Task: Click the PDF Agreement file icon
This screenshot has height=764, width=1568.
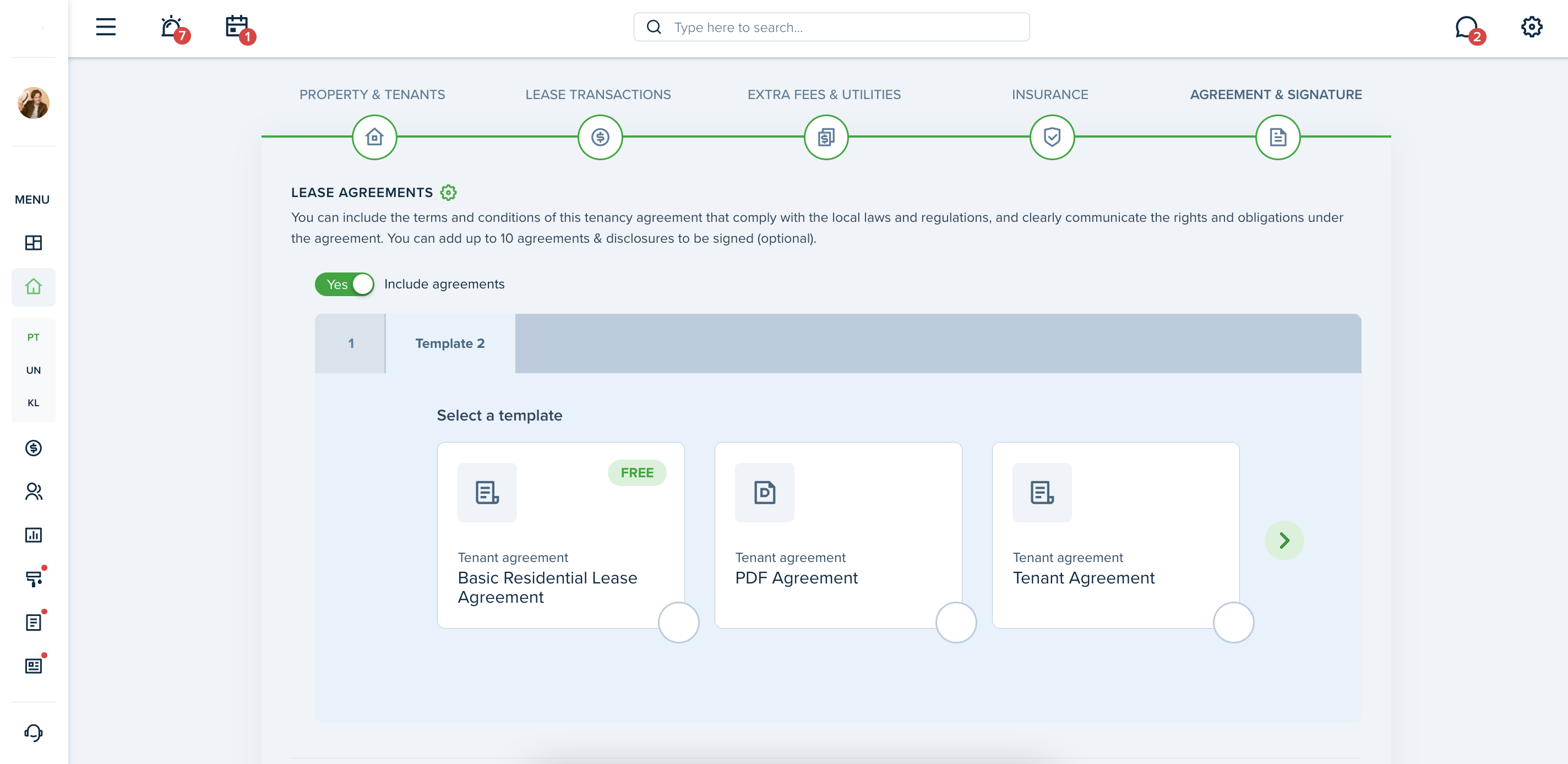Action: point(765,493)
